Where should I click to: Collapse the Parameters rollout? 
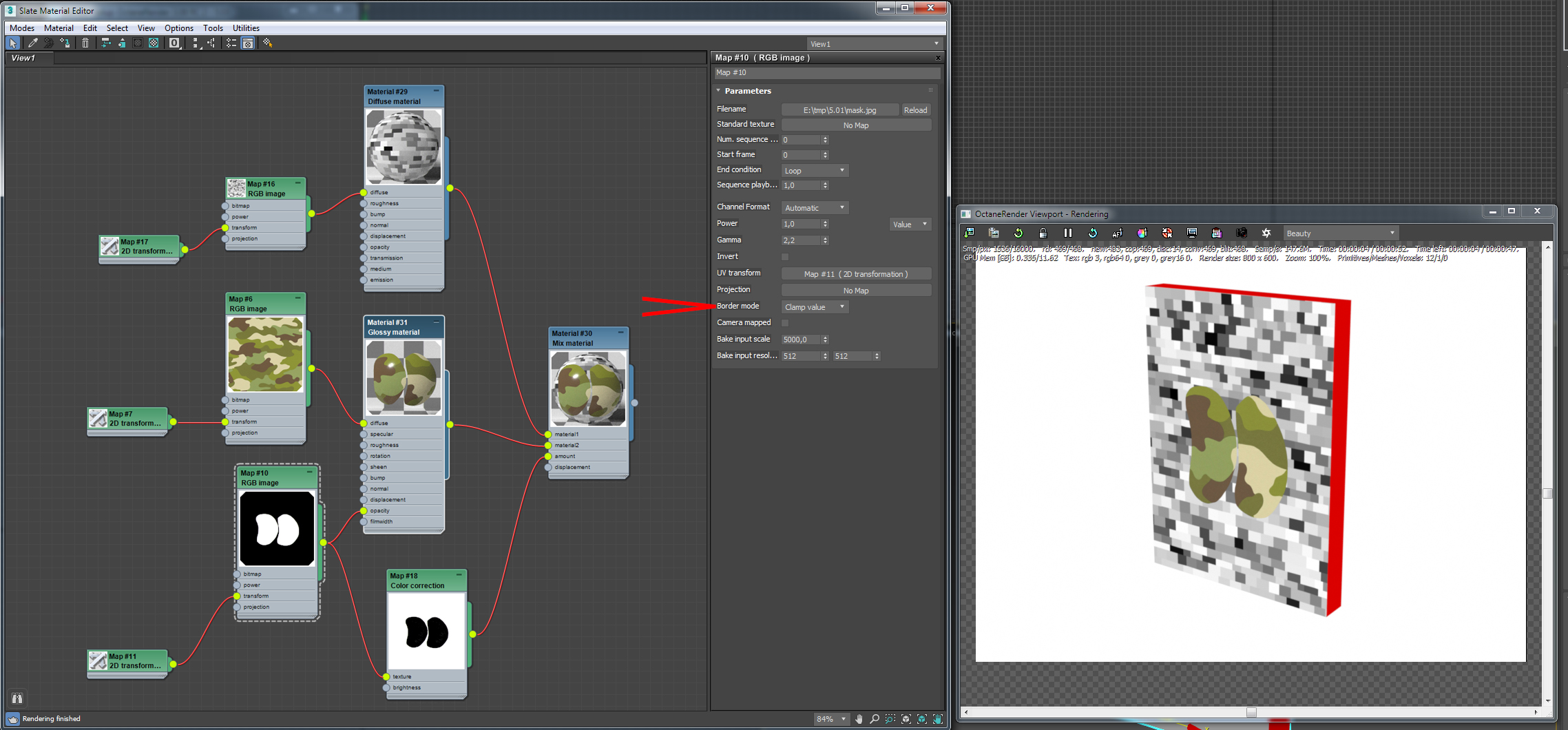(x=718, y=91)
